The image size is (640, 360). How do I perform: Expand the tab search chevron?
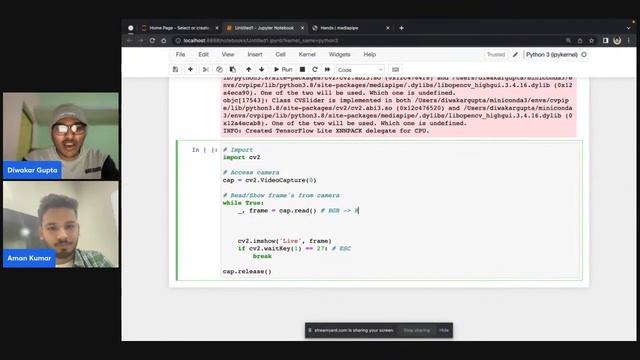click(x=628, y=28)
